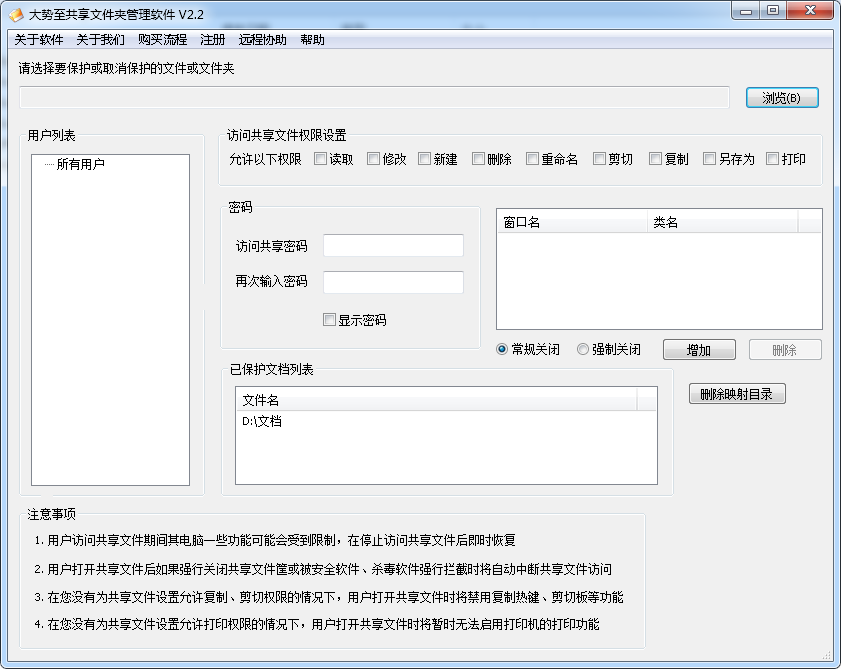The width and height of the screenshot is (841, 669).
Task: Open the 关于软件 menu
Action: coord(39,40)
